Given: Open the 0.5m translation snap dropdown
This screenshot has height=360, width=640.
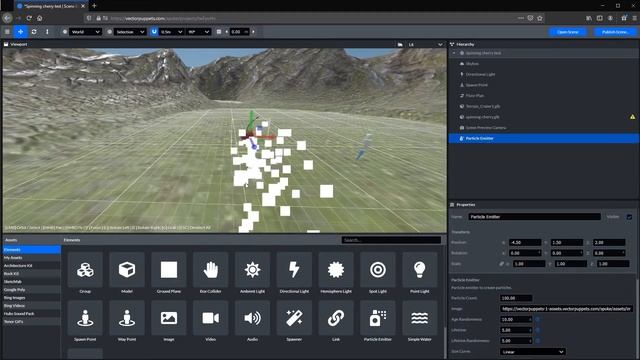Looking at the screenshot, I should click(x=171, y=32).
